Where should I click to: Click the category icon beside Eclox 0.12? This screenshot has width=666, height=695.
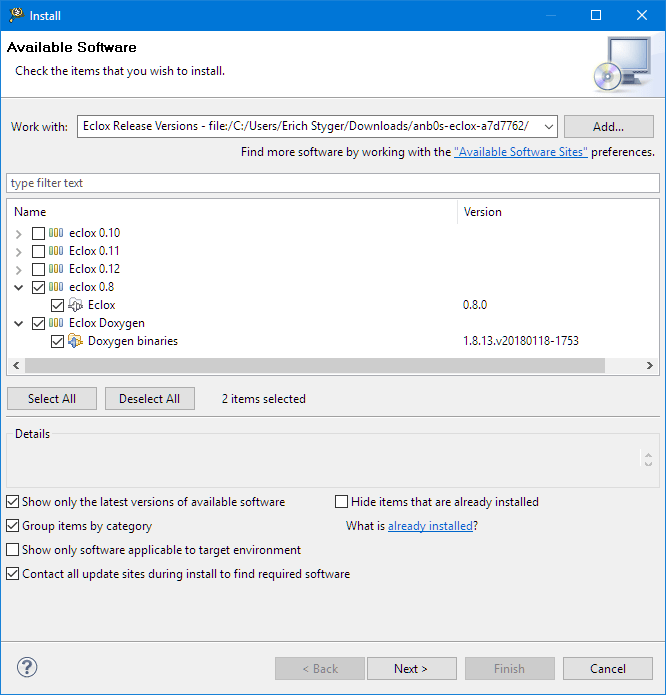click(x=56, y=269)
